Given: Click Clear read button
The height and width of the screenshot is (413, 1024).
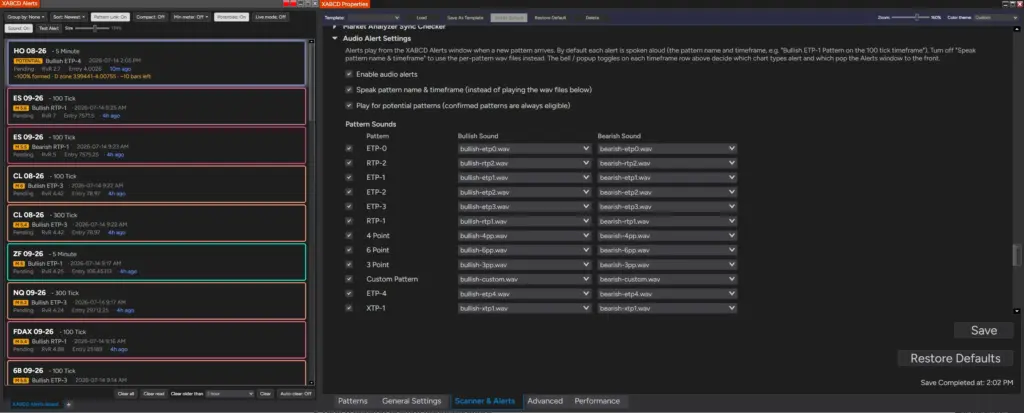Looking at the screenshot, I should [154, 394].
